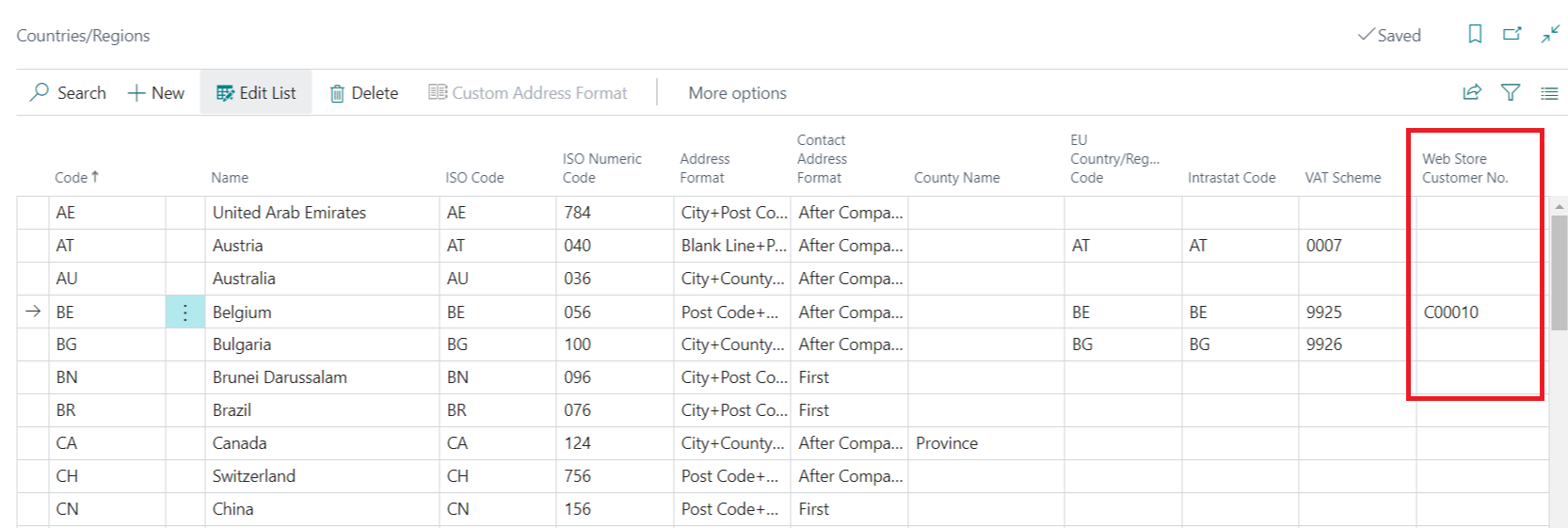Collapse the page with the arrows icon
Image resolution: width=1568 pixels, height=528 pixels.
[1550, 35]
